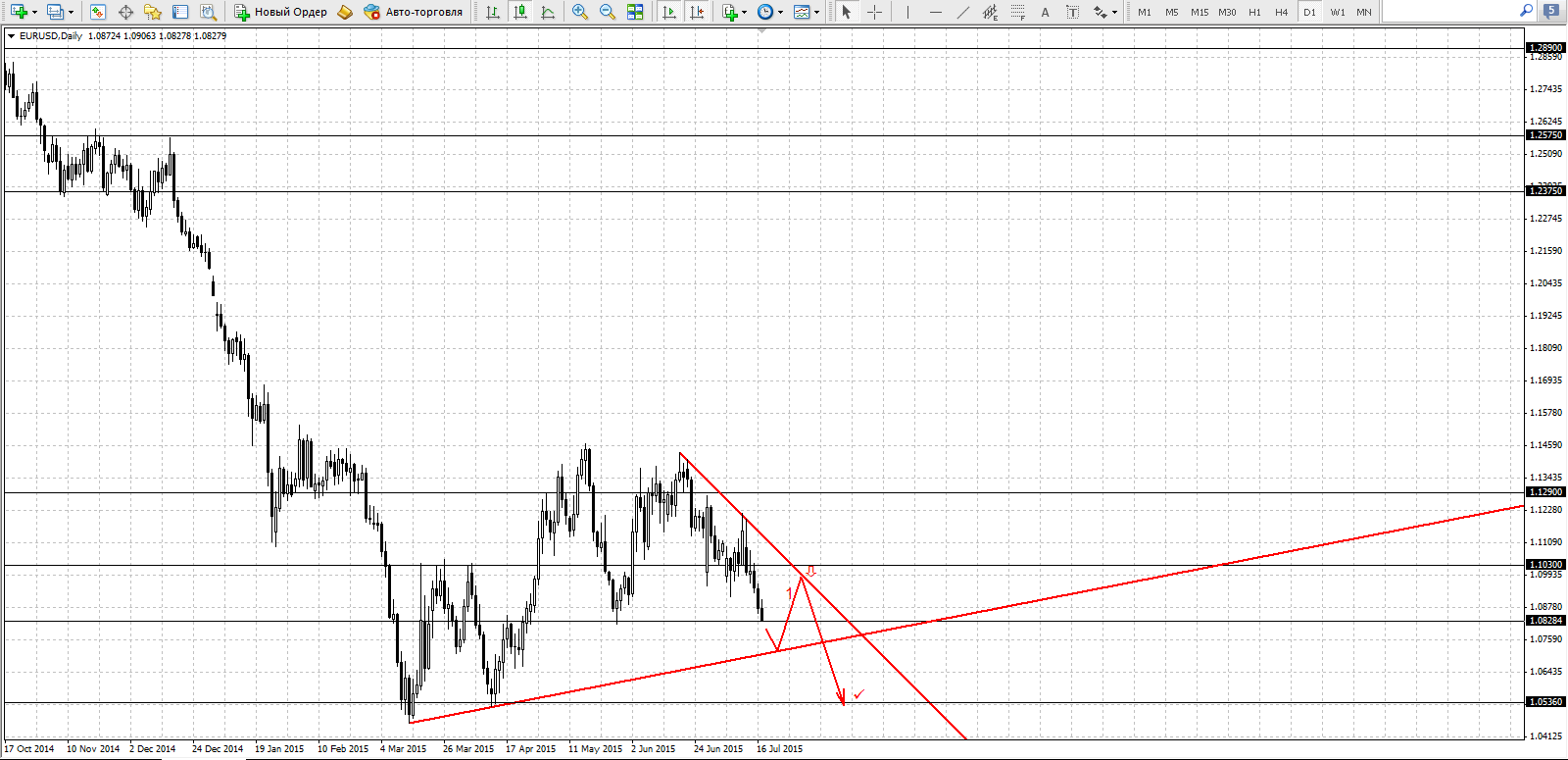This screenshot has height=760, width=1568.
Task: Expand the chart templates dropdown
Action: (x=817, y=12)
